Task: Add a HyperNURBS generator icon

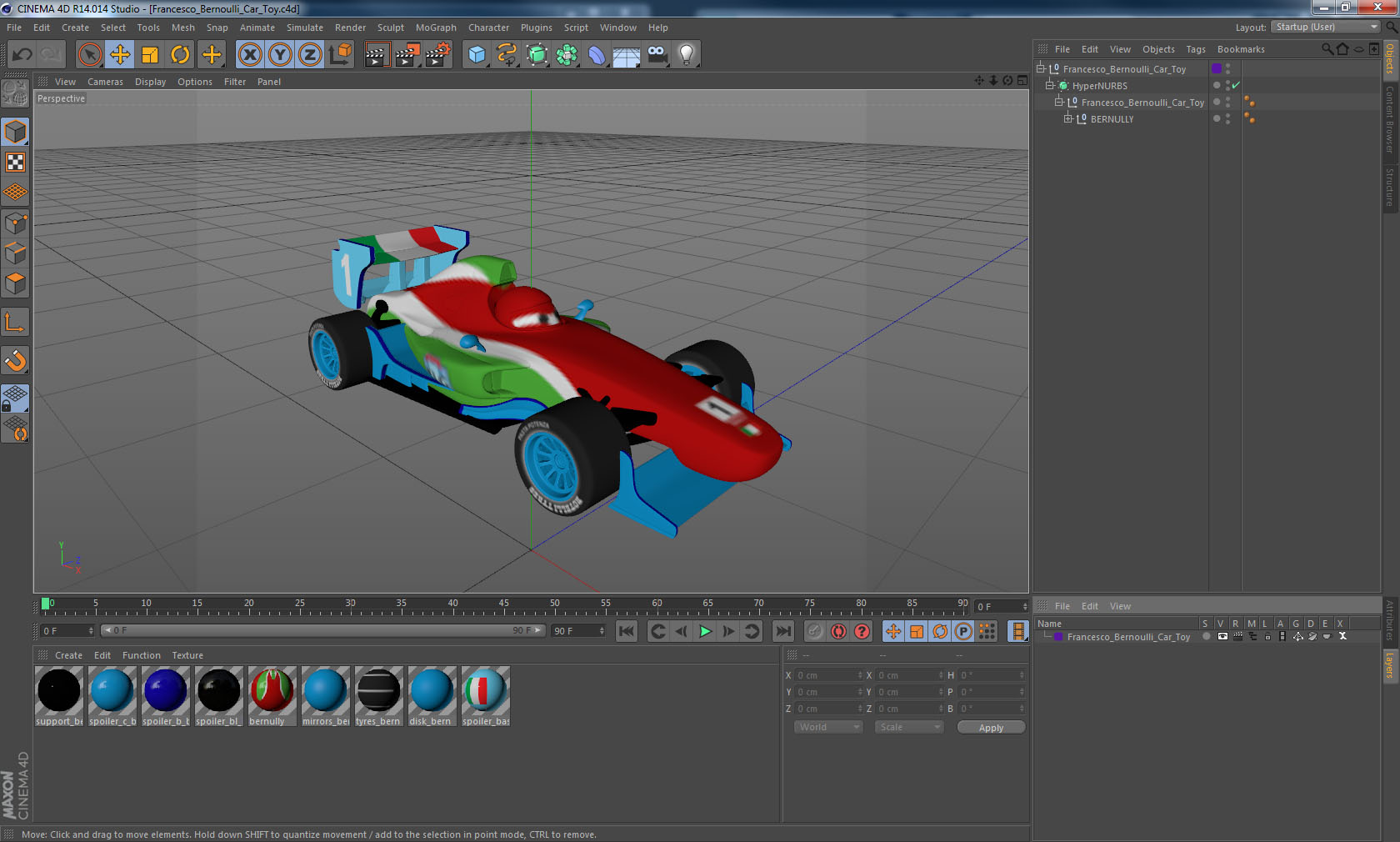Action: (x=537, y=55)
